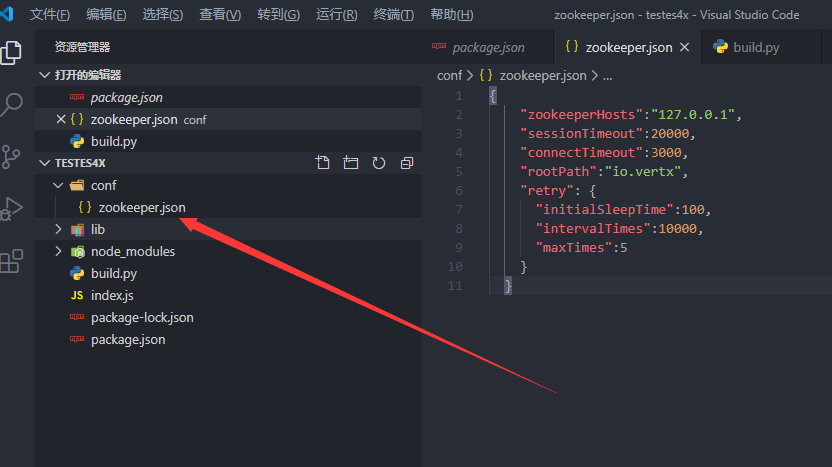Screen dimensions: 832x467
Task: Open the 转到(G) menu
Action: pyautogui.click(x=278, y=14)
